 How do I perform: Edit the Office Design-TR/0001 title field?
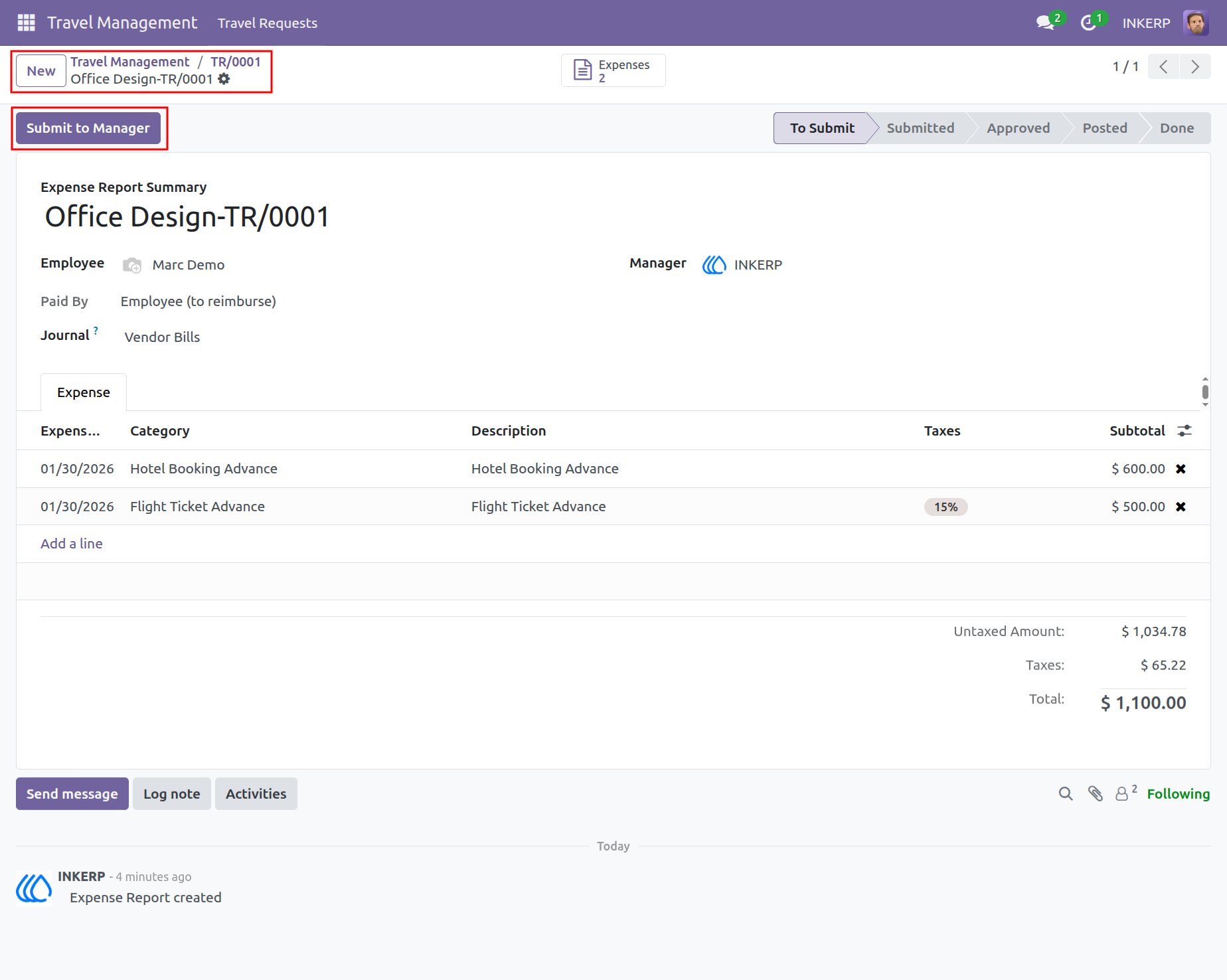(187, 217)
